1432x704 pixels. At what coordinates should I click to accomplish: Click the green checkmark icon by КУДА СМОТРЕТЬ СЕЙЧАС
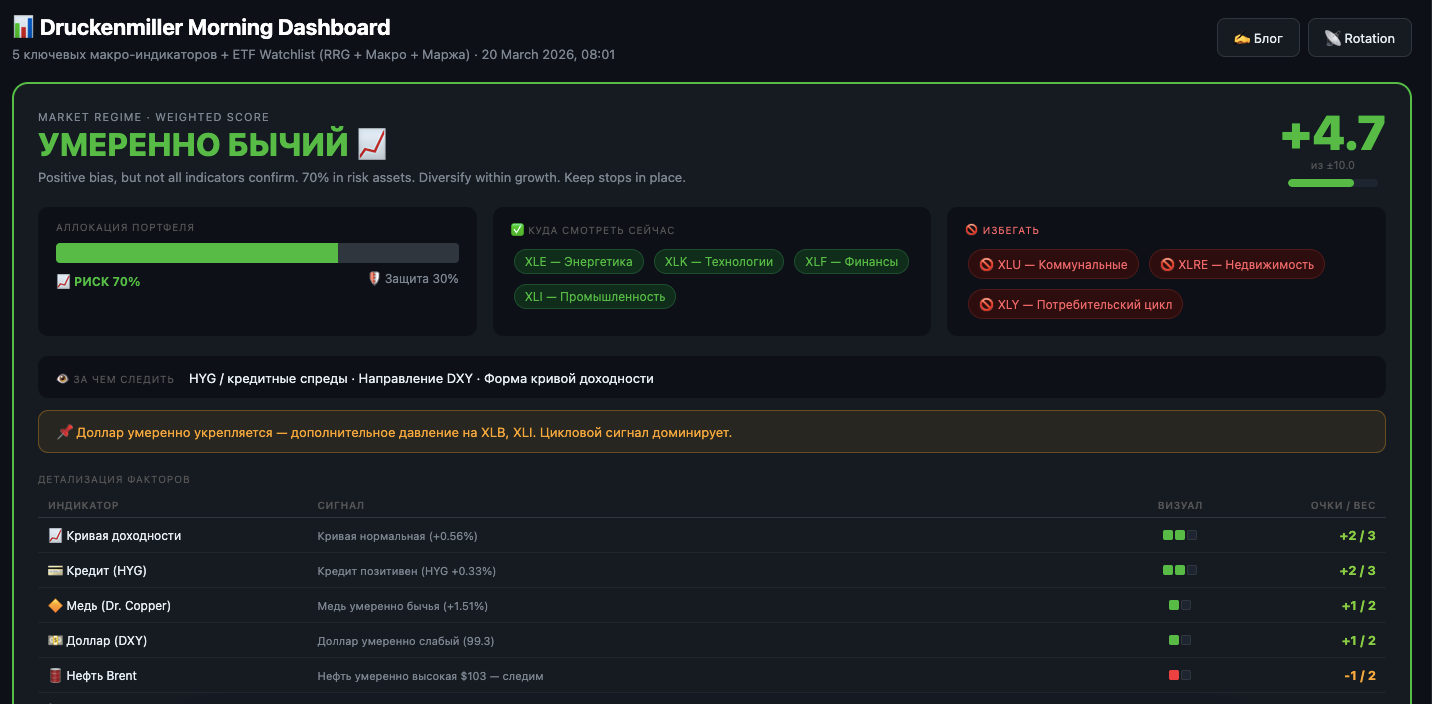[517, 230]
